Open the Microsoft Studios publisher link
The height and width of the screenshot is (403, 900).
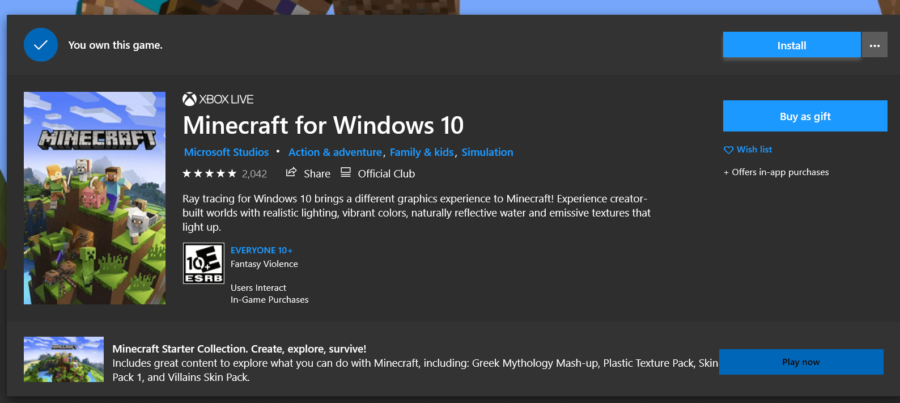coord(226,152)
